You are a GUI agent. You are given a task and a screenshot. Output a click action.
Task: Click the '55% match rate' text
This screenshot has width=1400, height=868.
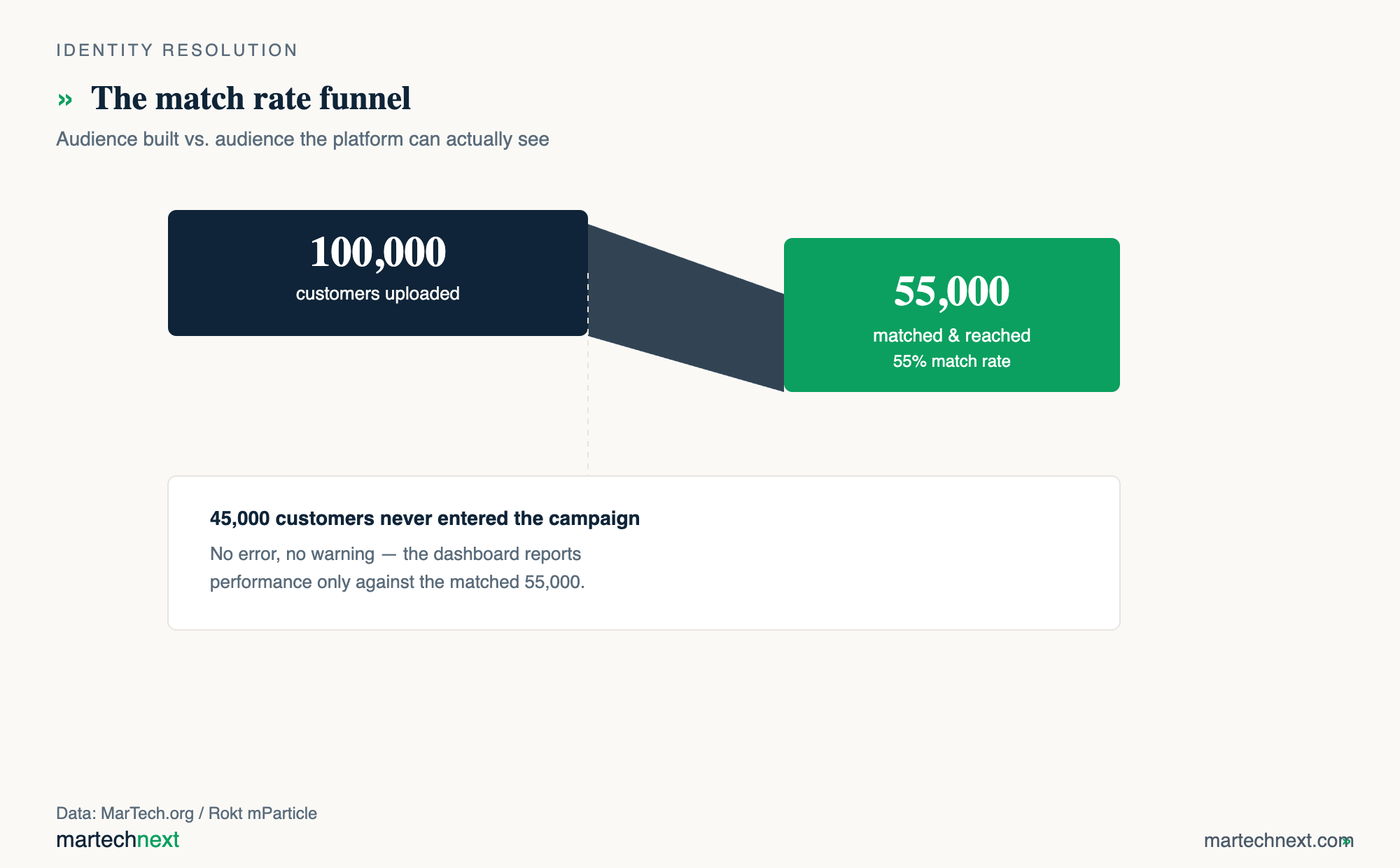tap(952, 361)
